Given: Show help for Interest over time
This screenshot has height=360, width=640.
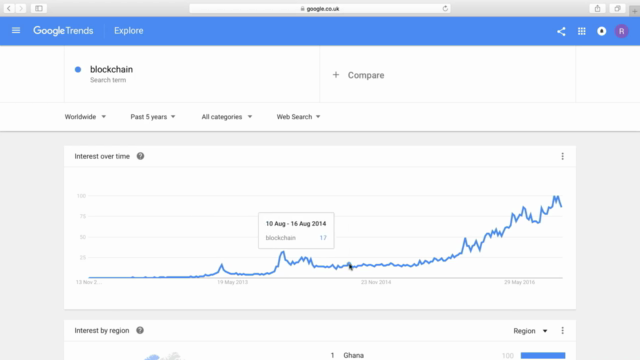Looking at the screenshot, I should [x=140, y=156].
